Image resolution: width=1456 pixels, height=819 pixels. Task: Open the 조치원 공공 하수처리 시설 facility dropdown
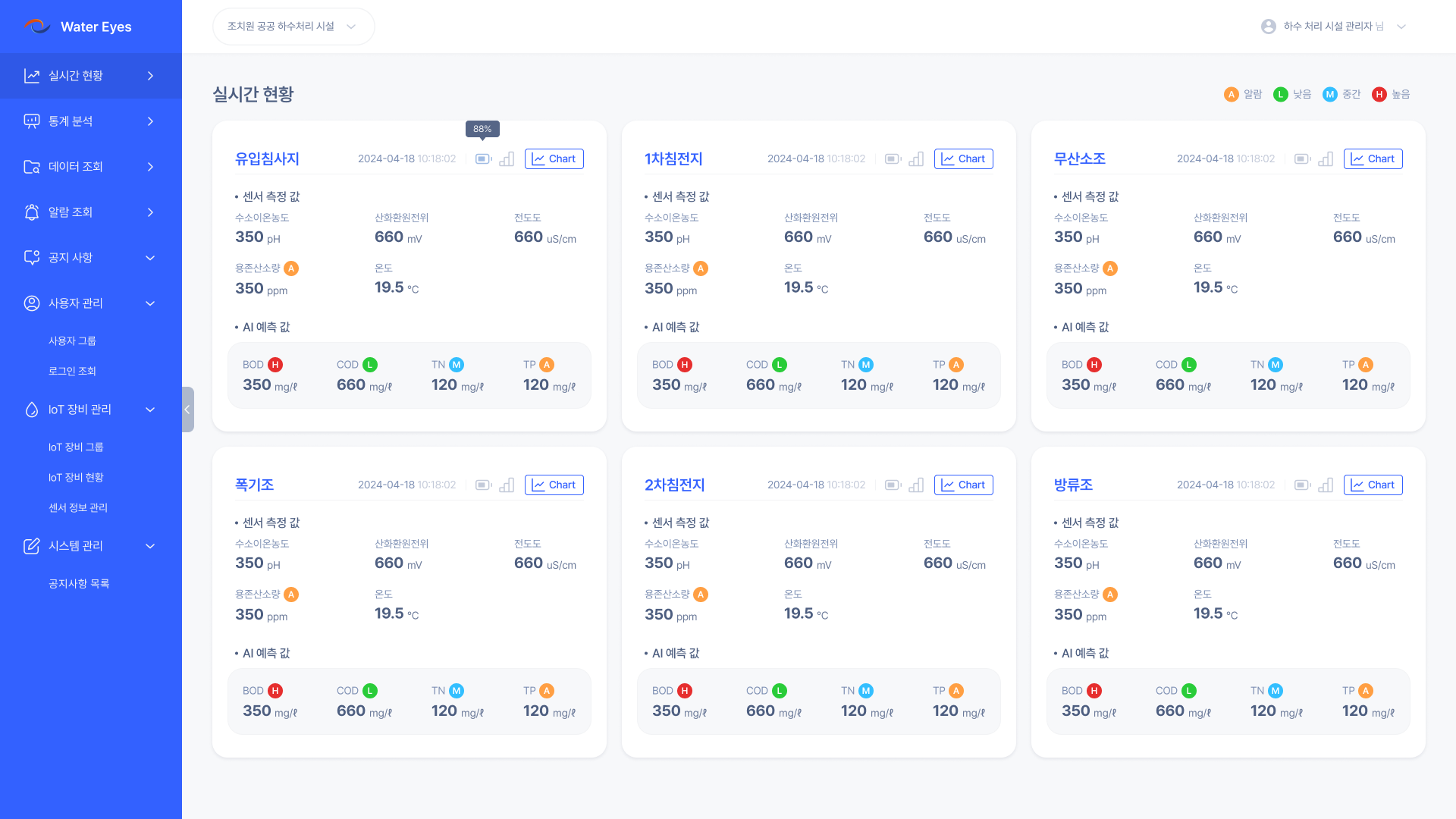pos(293,27)
